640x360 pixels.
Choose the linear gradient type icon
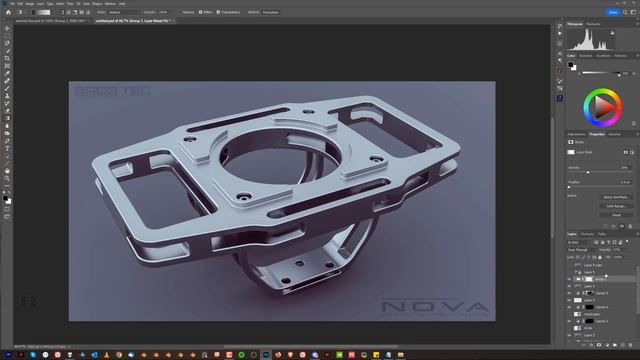(62, 12)
